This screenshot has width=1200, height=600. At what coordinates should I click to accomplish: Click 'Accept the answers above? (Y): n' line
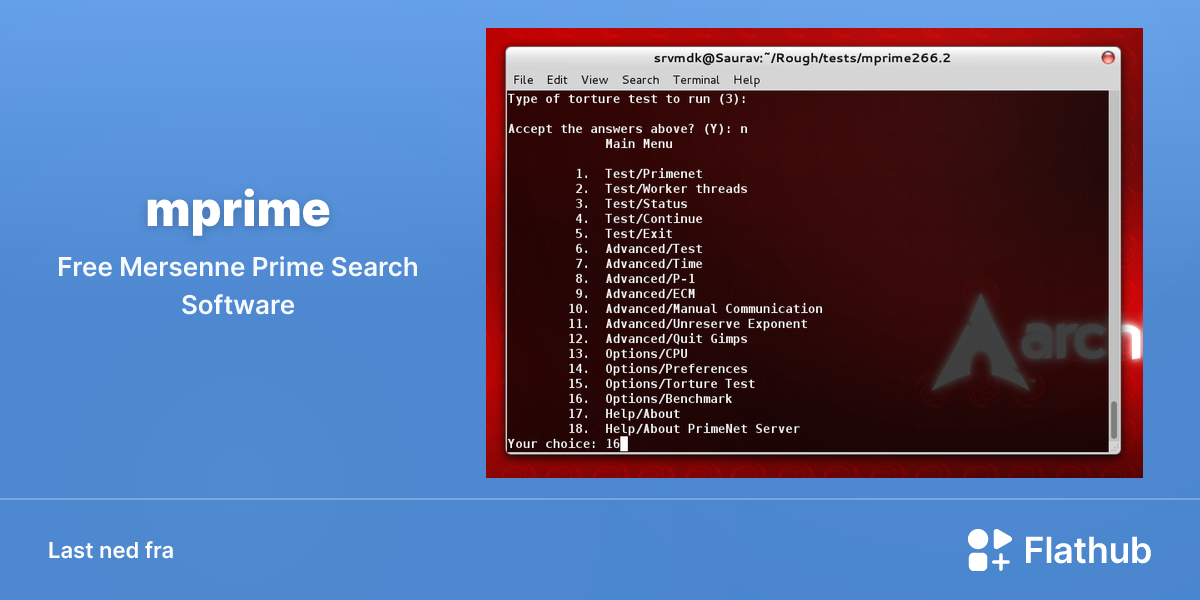628,129
